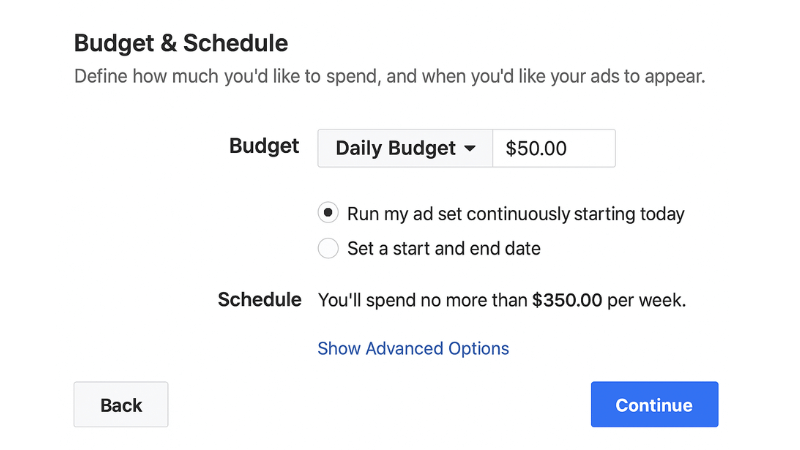Click the bold "Schedule" row label
This screenshot has height=450, width=800.
pyautogui.click(x=260, y=299)
